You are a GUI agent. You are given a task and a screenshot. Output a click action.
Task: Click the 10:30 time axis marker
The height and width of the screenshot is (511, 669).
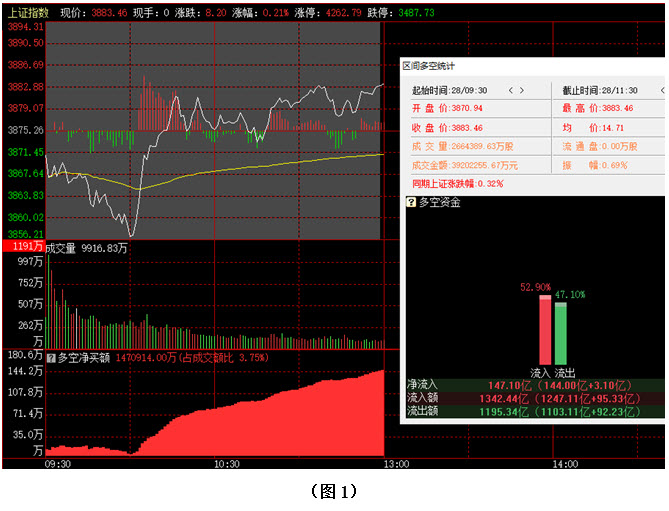click(228, 465)
